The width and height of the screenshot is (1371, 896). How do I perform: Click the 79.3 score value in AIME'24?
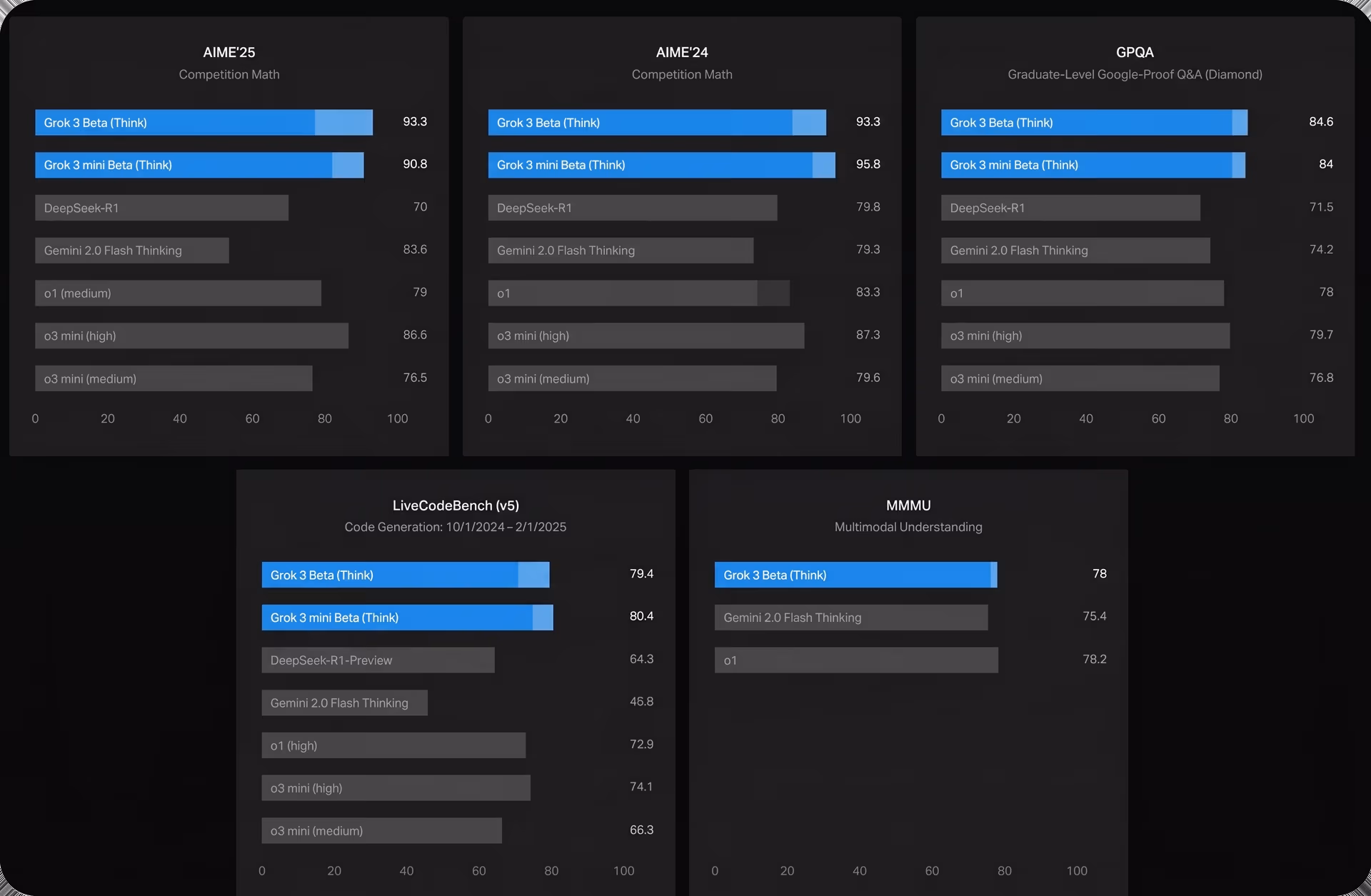(868, 250)
